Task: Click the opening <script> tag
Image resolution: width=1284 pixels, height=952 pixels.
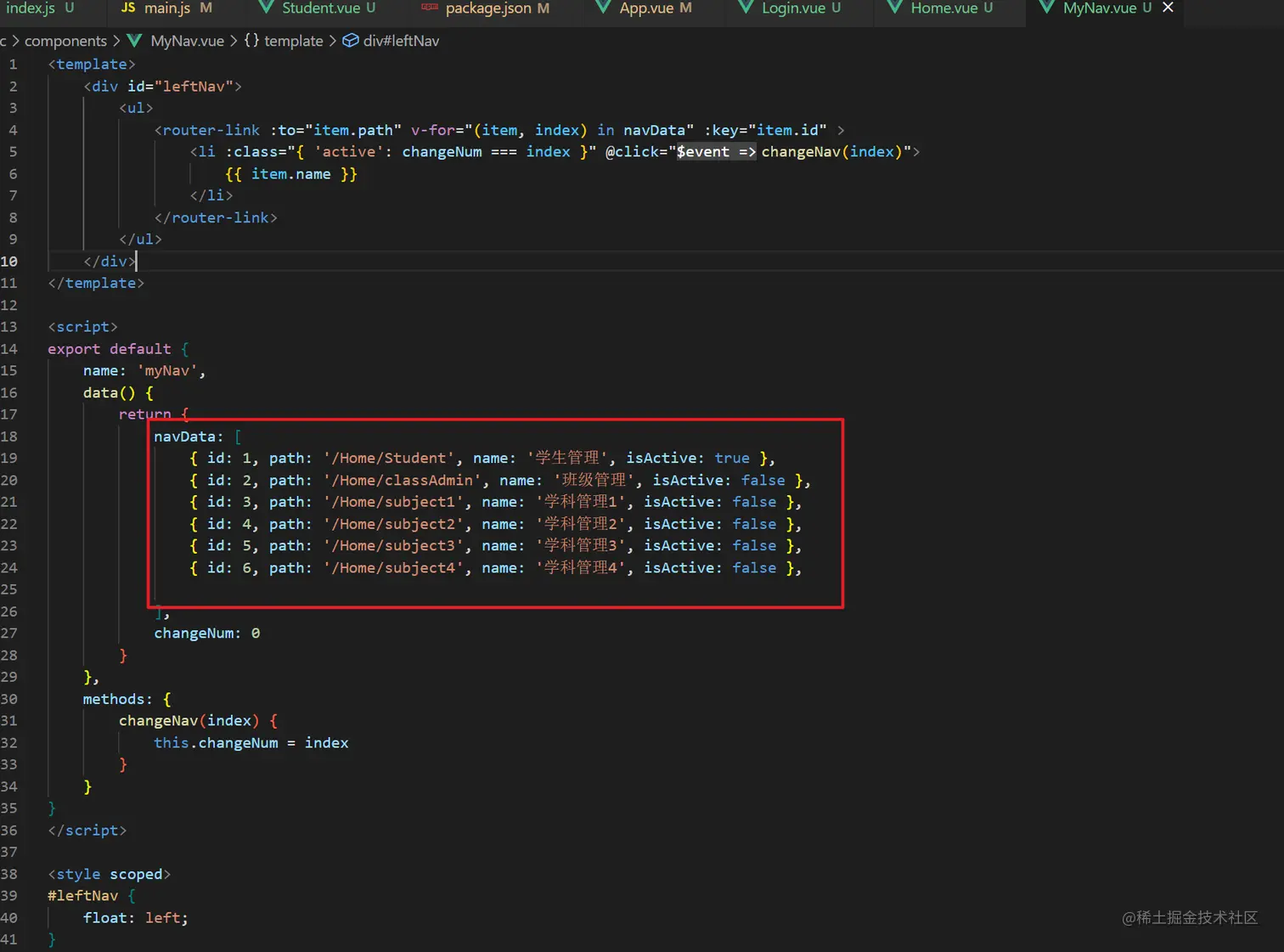Action: point(83,327)
